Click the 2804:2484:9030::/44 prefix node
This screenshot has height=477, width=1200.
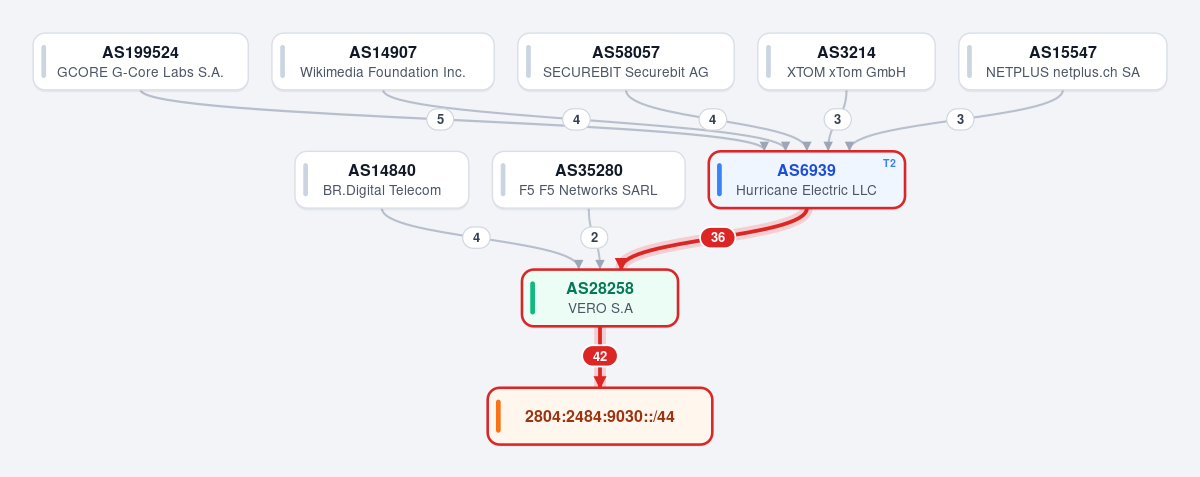[x=600, y=416]
